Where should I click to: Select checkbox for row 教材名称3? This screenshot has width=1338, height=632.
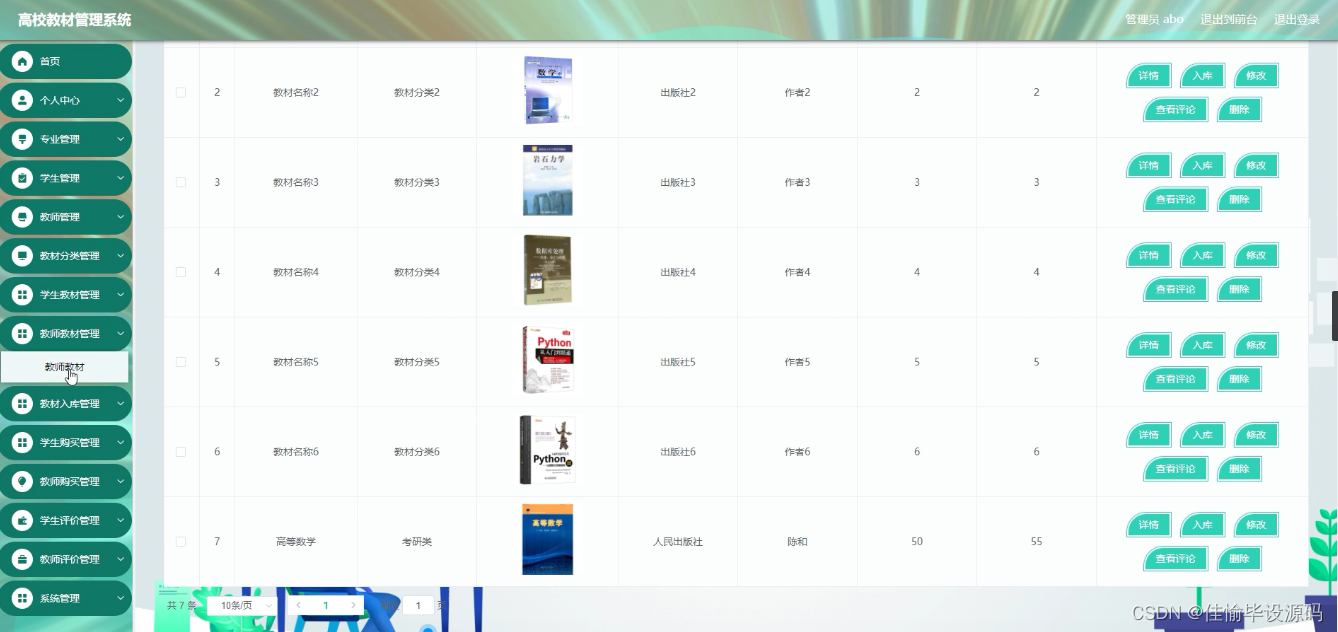pyautogui.click(x=181, y=182)
